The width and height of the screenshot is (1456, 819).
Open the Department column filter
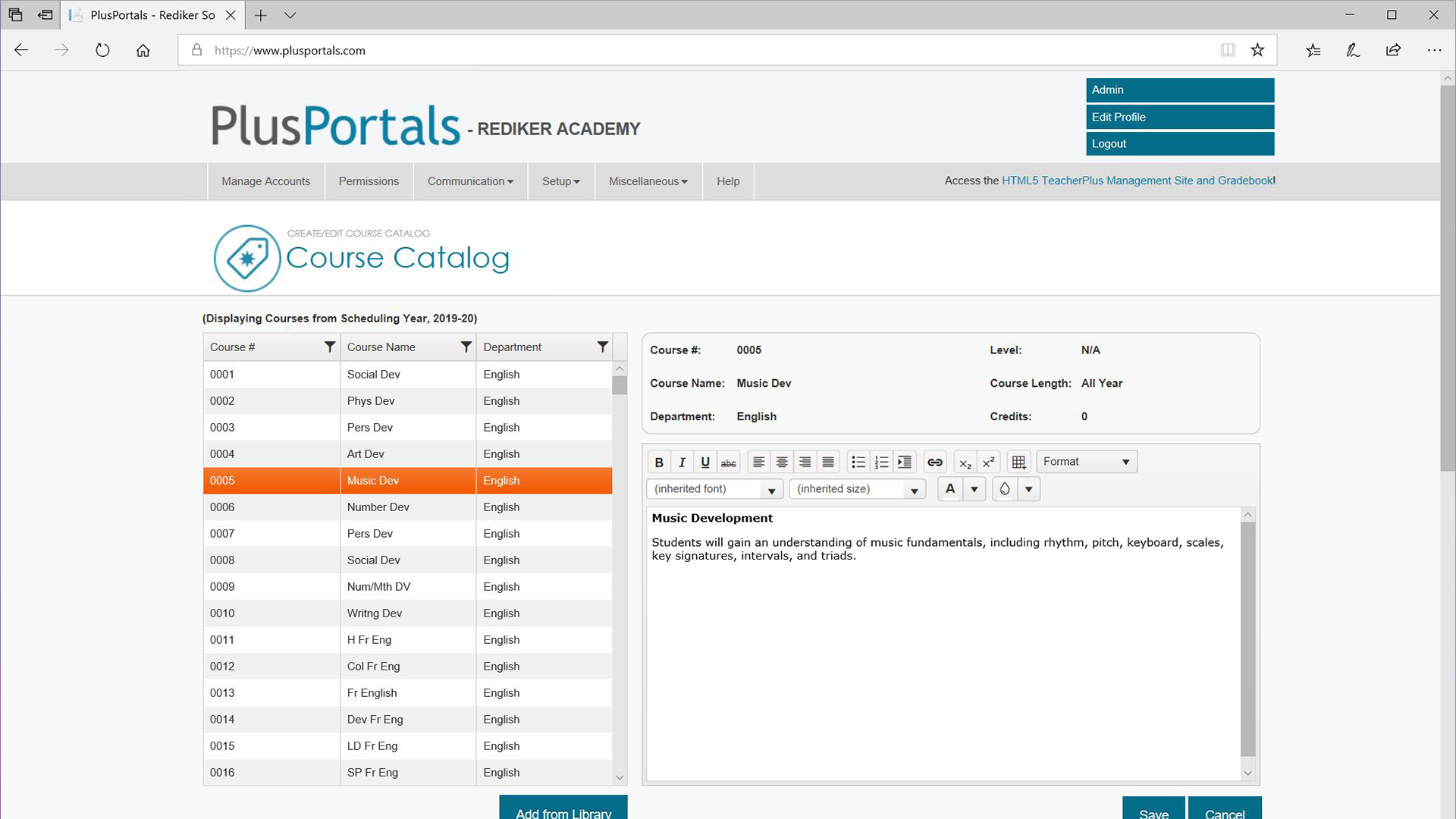pyautogui.click(x=602, y=347)
